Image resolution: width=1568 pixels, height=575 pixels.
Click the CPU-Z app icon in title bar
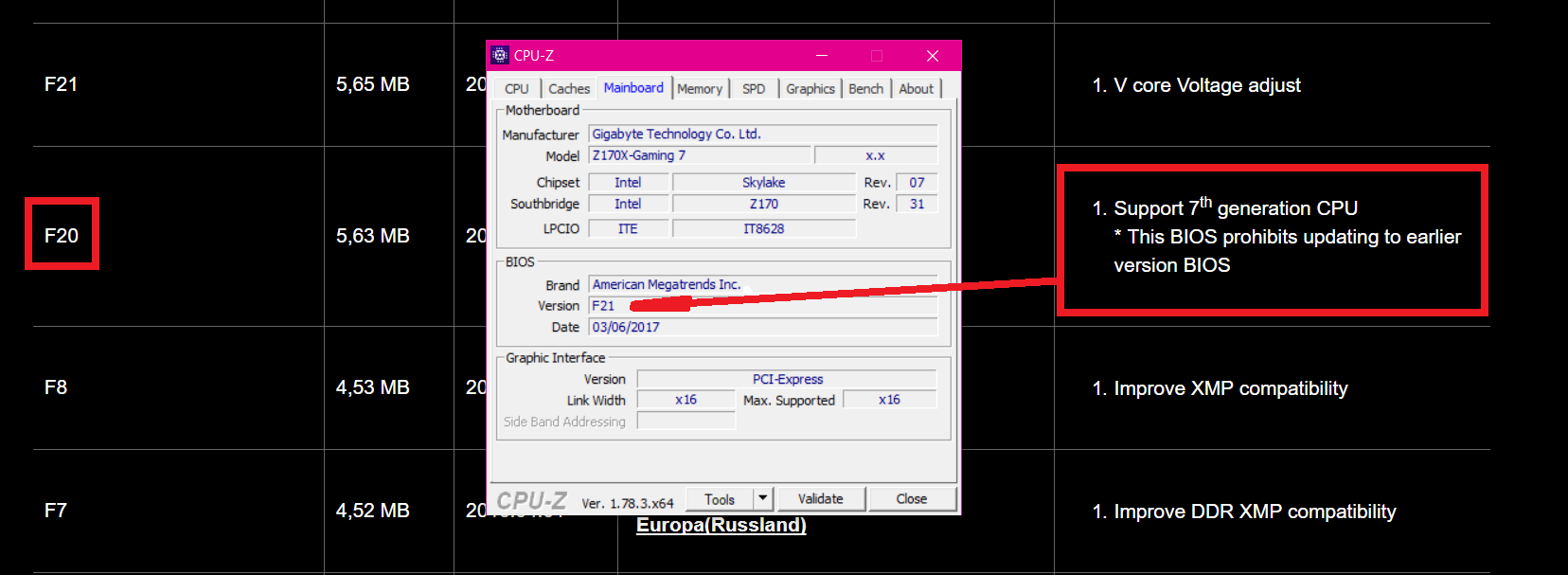click(x=500, y=56)
